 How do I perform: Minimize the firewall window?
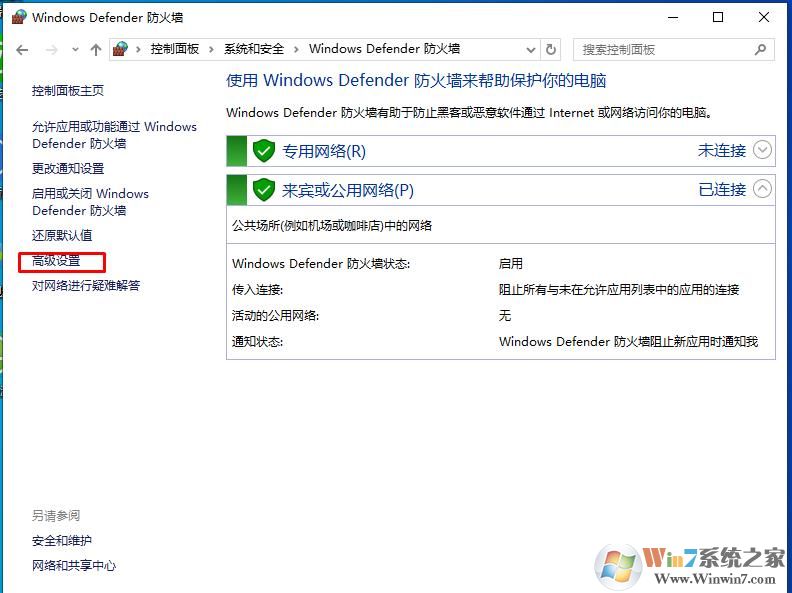(x=673, y=17)
